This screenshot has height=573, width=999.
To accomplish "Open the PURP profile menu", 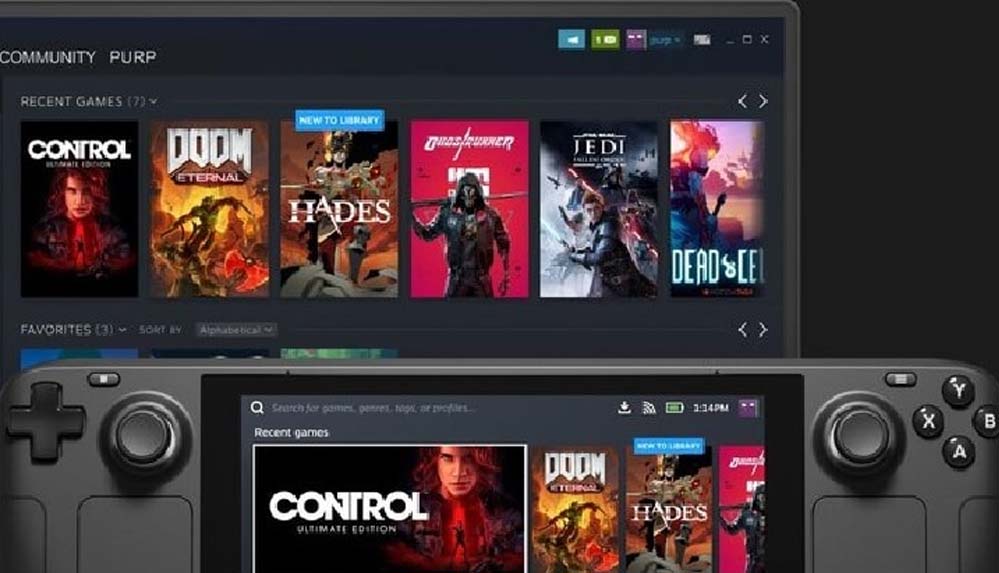I will pos(133,57).
